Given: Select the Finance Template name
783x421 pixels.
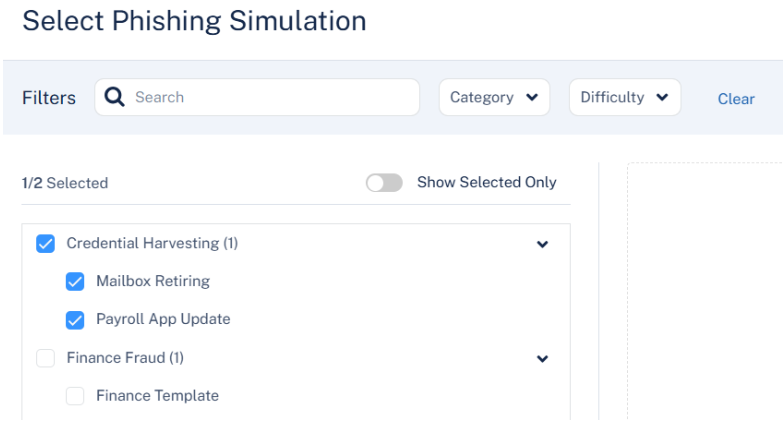Looking at the screenshot, I should pos(157,395).
